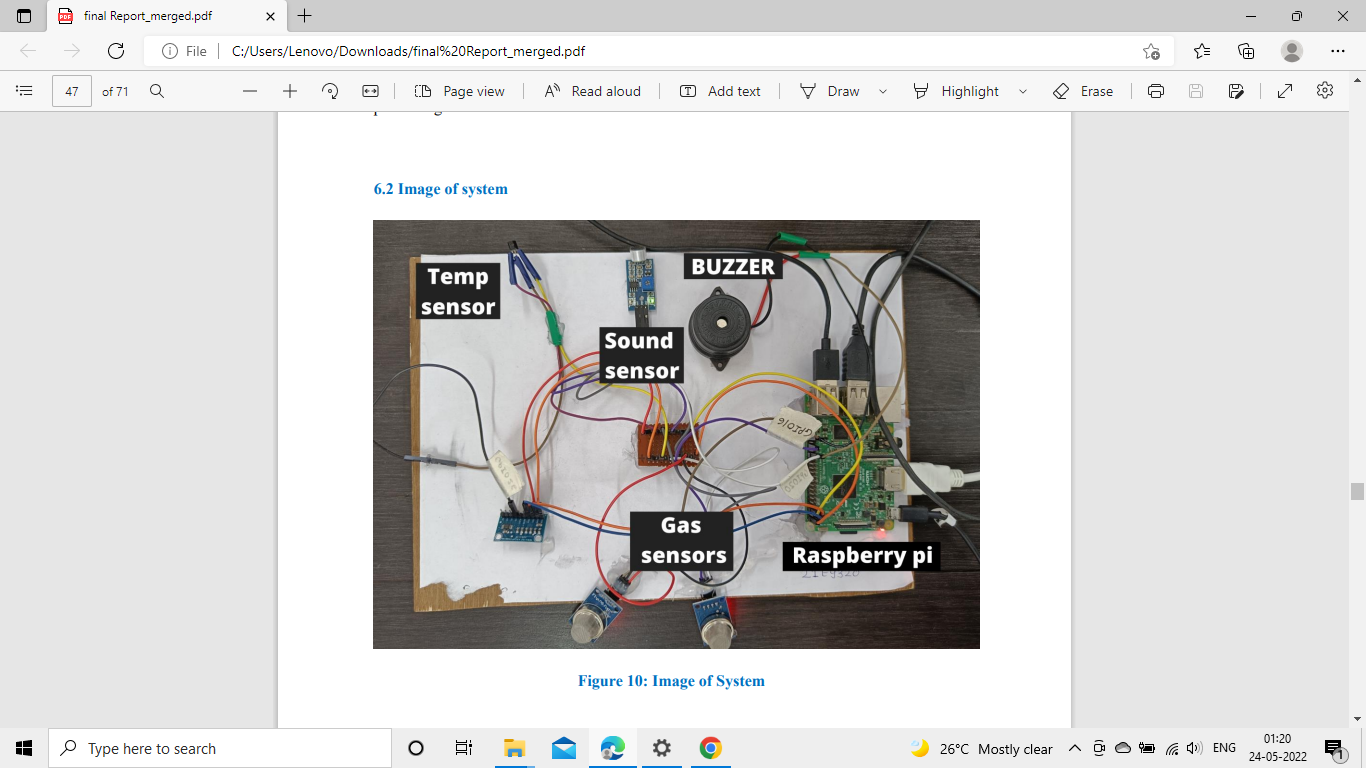Rotate the PDF pages

tap(329, 91)
